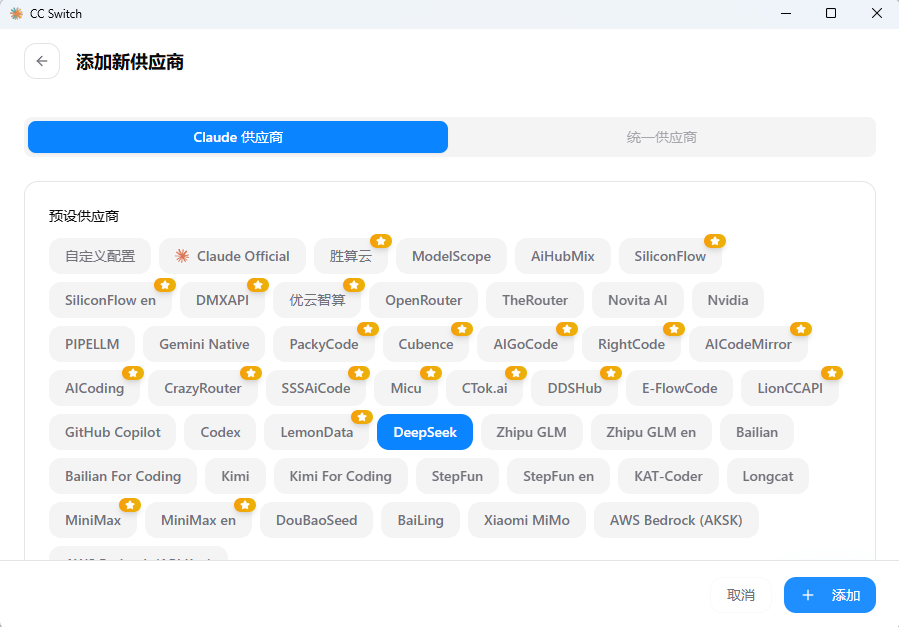The image size is (899, 627).
Task: Click the star badge on AICodeMirror
Action: pos(800,329)
